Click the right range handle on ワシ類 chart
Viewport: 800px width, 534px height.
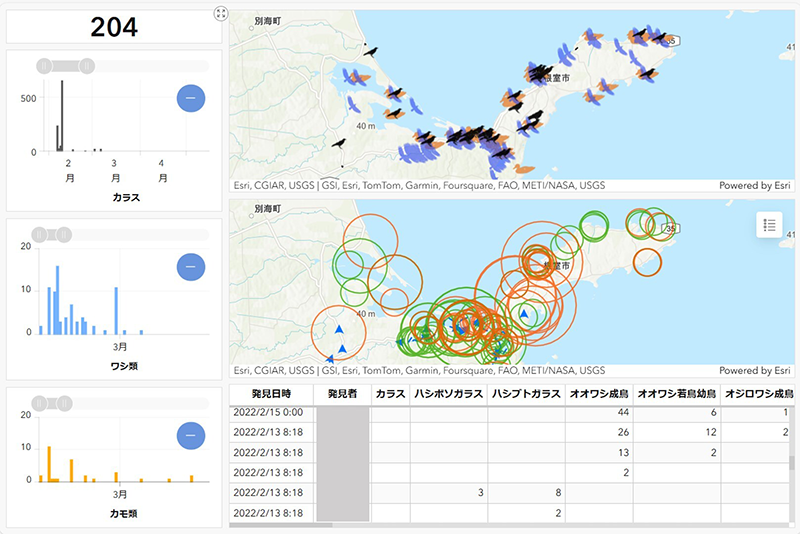pyautogui.click(x=64, y=235)
